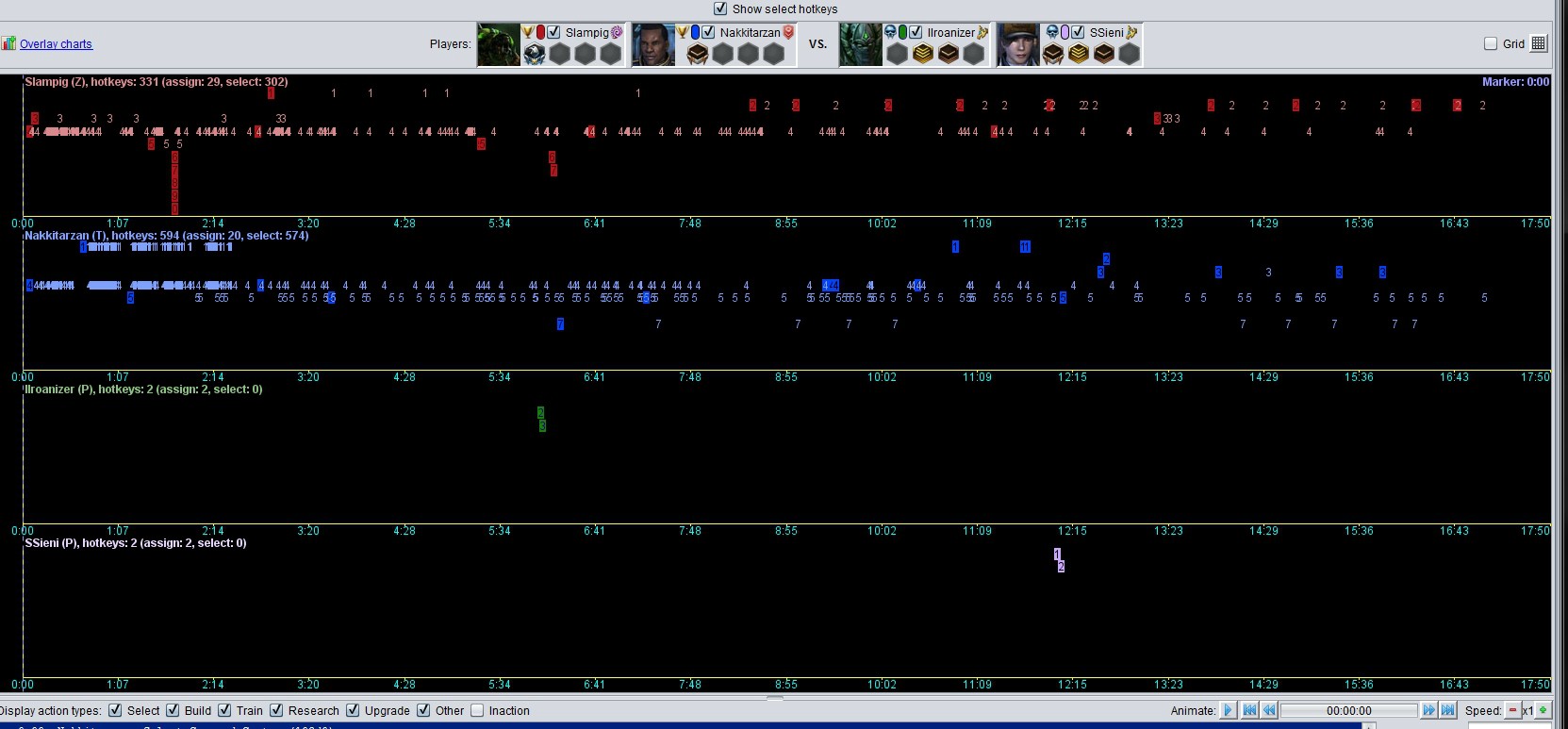Viewport: 1568px width, 729px height.
Task: Click the grid icon beside Grid
Action: coord(1539,43)
